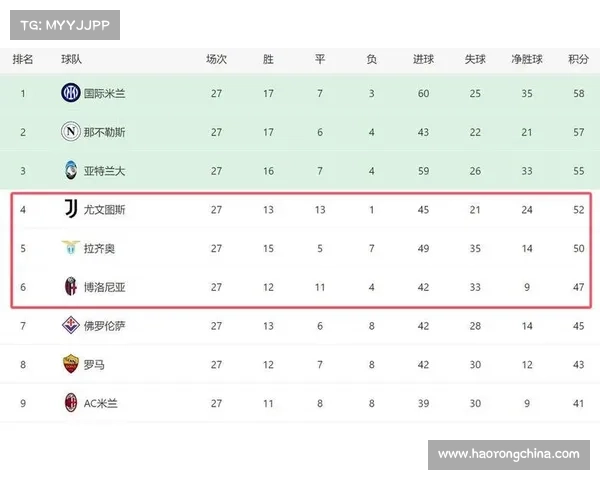Select the 罗马 row rank number 8
This screenshot has width=600, height=480.
(x=23, y=365)
